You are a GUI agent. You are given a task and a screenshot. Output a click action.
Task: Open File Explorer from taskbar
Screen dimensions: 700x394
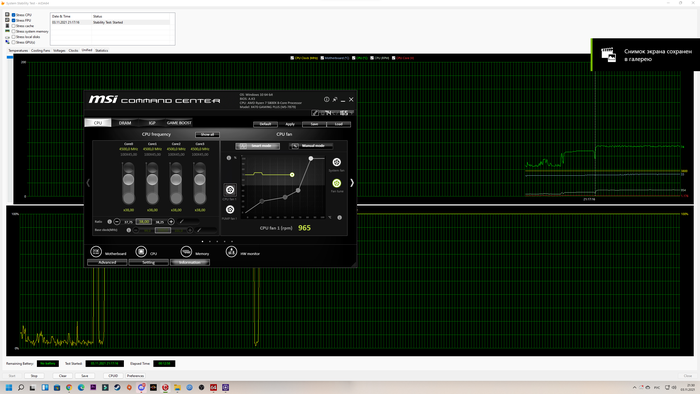(x=177, y=387)
